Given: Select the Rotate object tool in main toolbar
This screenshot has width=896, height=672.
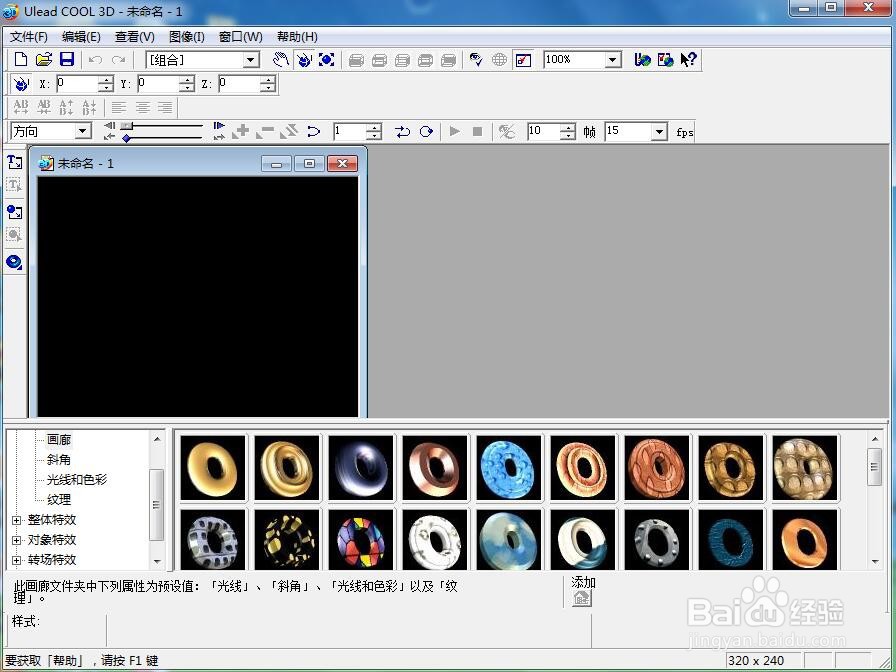Looking at the screenshot, I should 304,59.
